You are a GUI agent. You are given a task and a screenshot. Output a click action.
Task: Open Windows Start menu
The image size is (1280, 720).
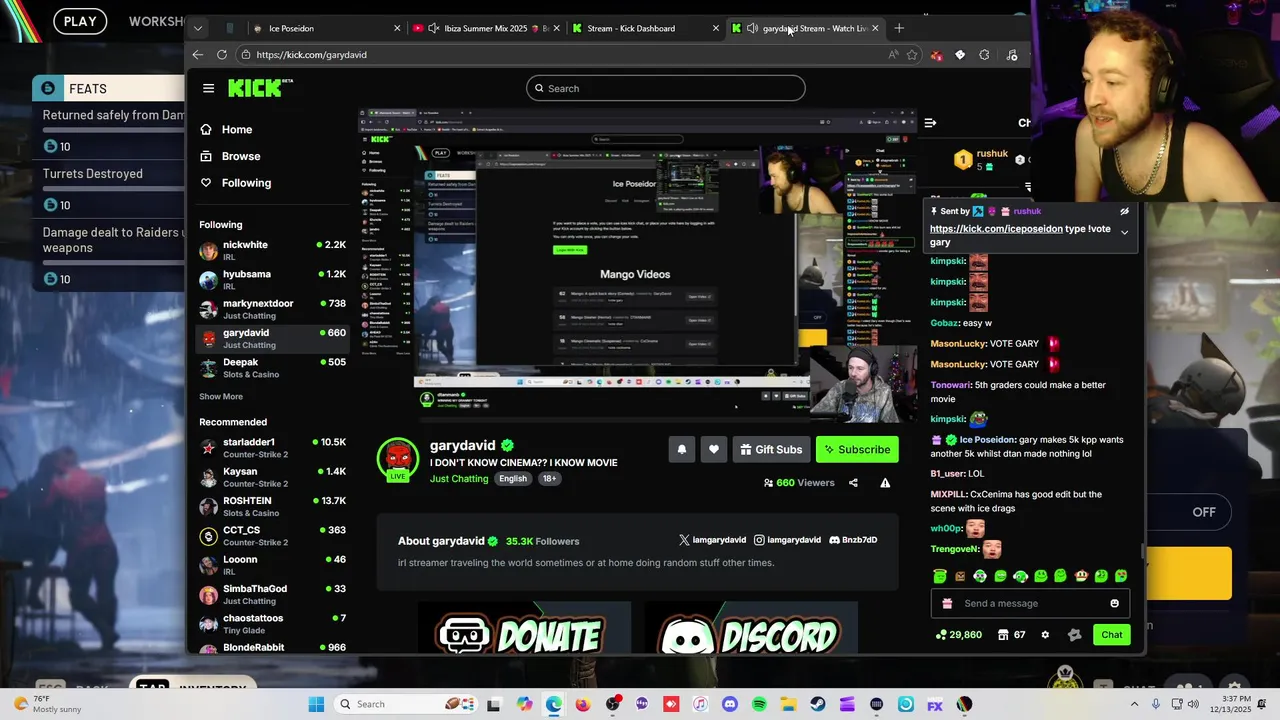click(x=316, y=704)
